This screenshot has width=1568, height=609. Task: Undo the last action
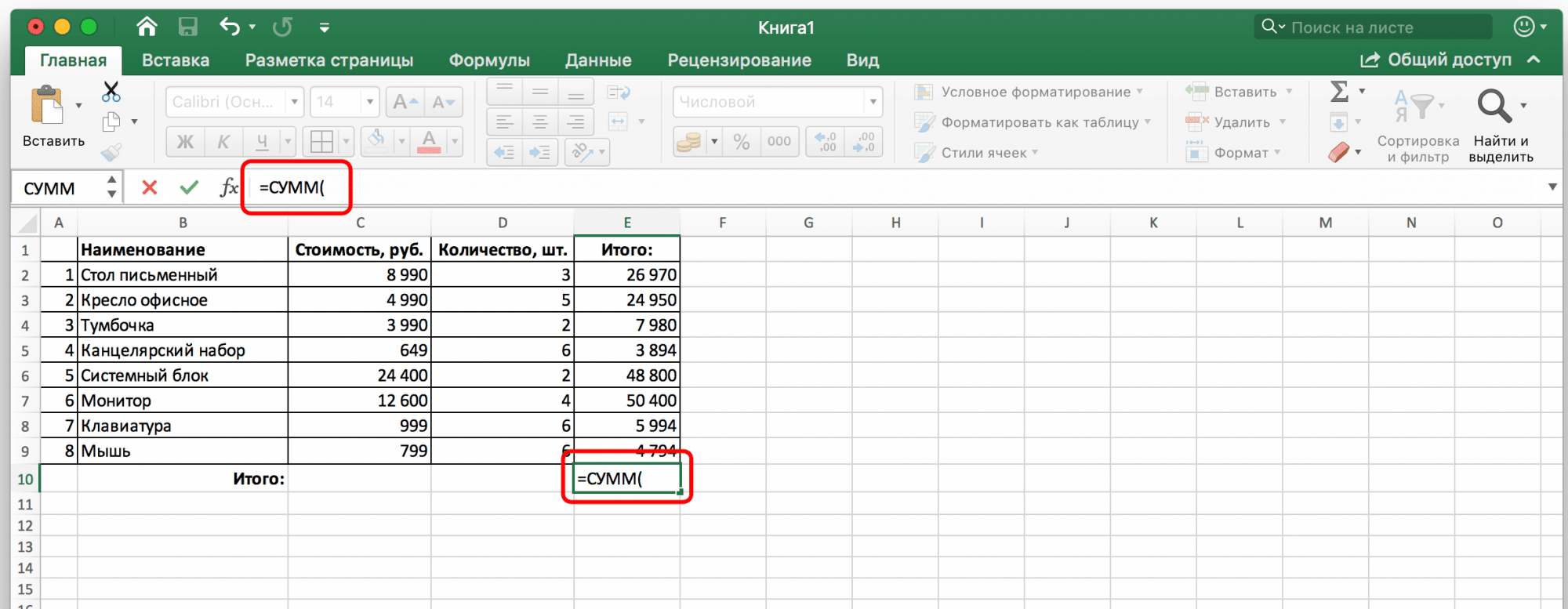230,27
